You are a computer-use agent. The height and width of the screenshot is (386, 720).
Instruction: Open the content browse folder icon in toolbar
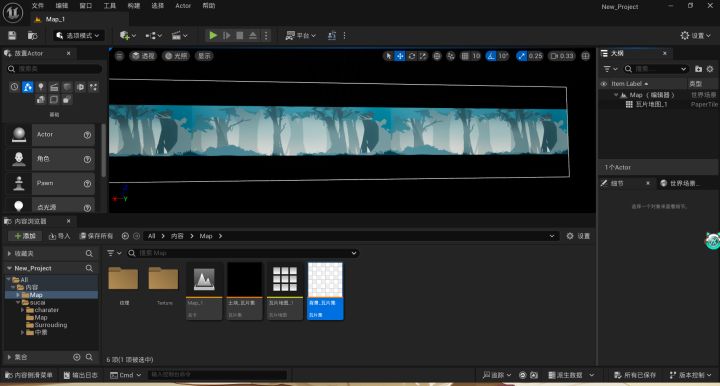pos(32,35)
